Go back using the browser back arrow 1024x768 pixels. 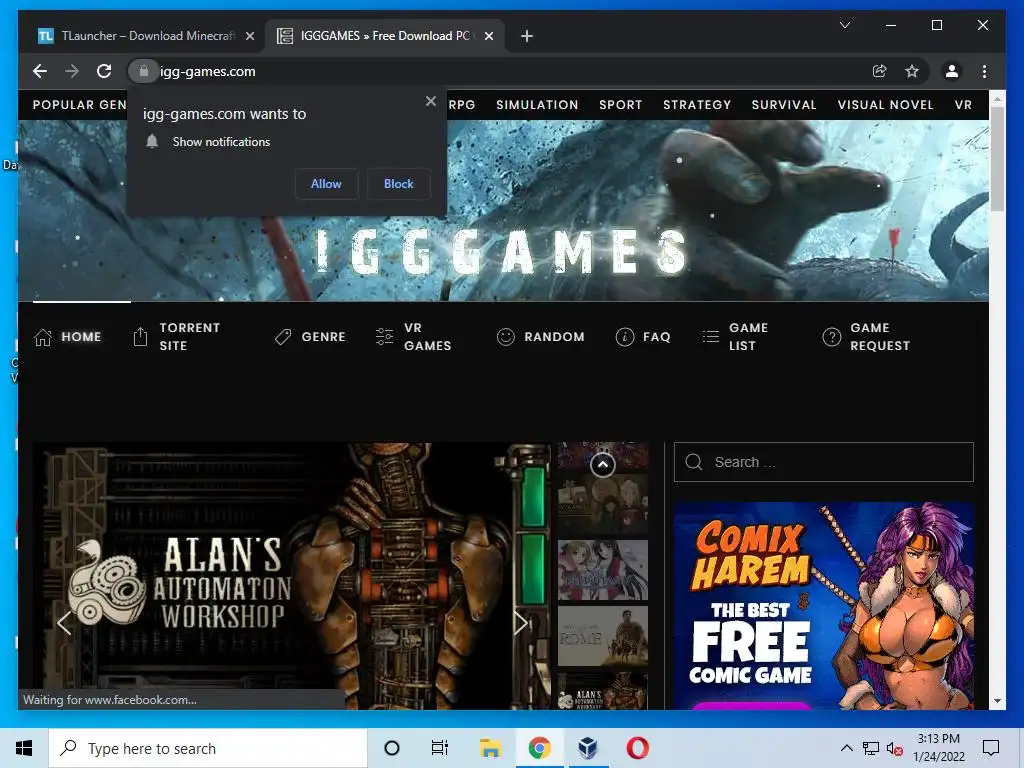coord(40,71)
